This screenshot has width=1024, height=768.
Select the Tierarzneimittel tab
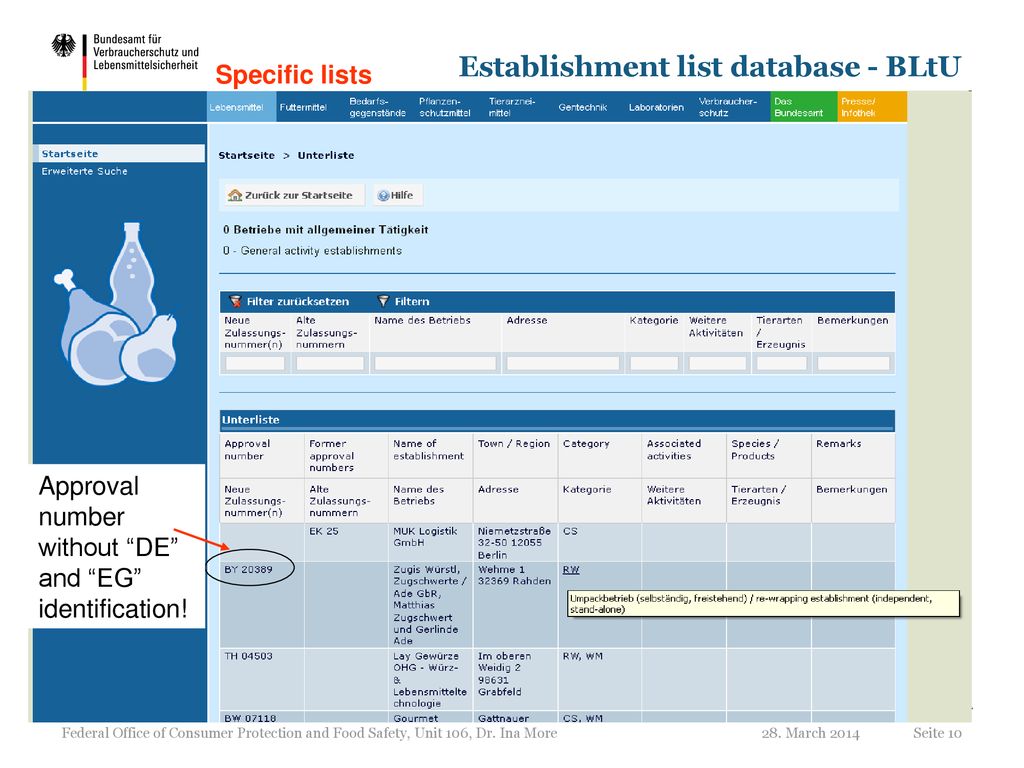click(512, 107)
